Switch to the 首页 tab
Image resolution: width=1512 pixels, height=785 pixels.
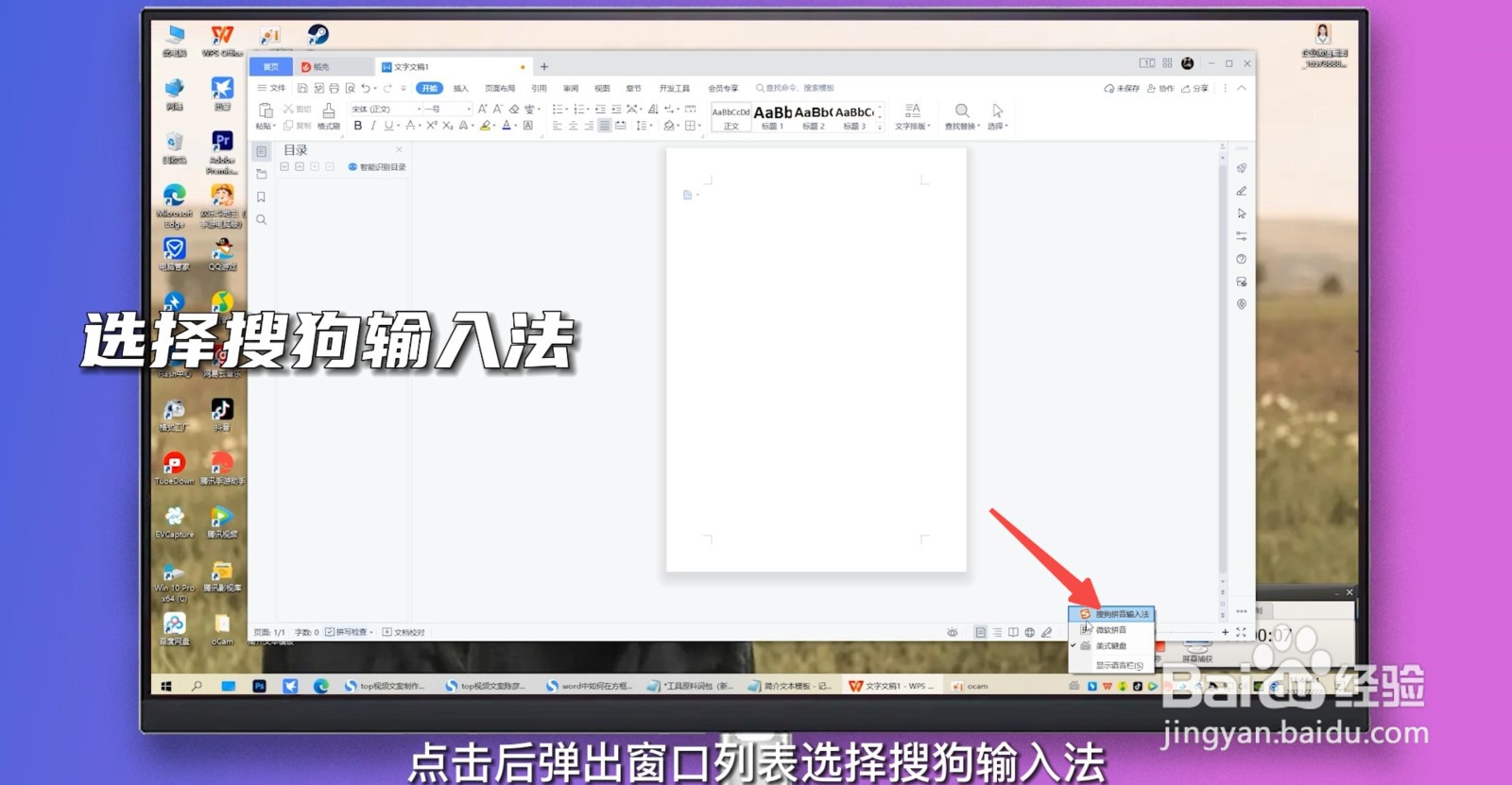point(271,67)
